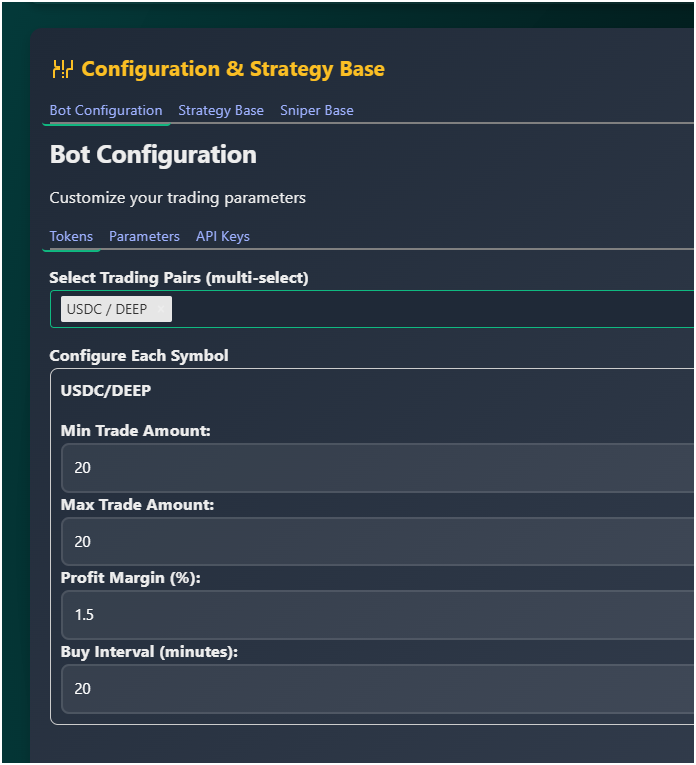Select the Tokens sub-tab

click(x=71, y=236)
